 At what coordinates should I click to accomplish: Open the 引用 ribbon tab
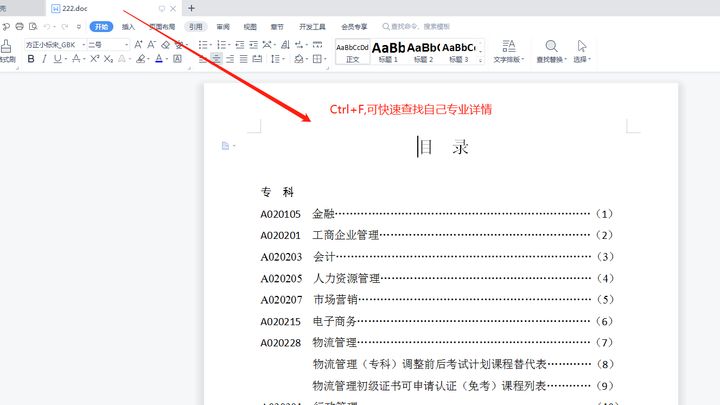coord(196,27)
